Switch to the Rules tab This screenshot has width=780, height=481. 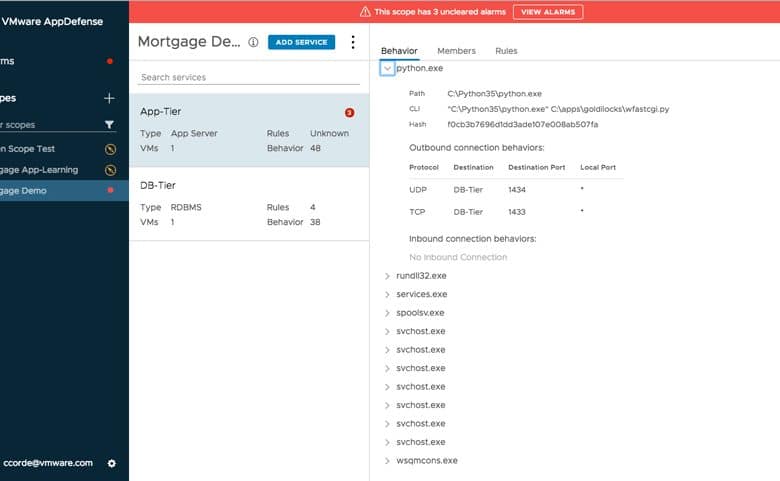[506, 51]
